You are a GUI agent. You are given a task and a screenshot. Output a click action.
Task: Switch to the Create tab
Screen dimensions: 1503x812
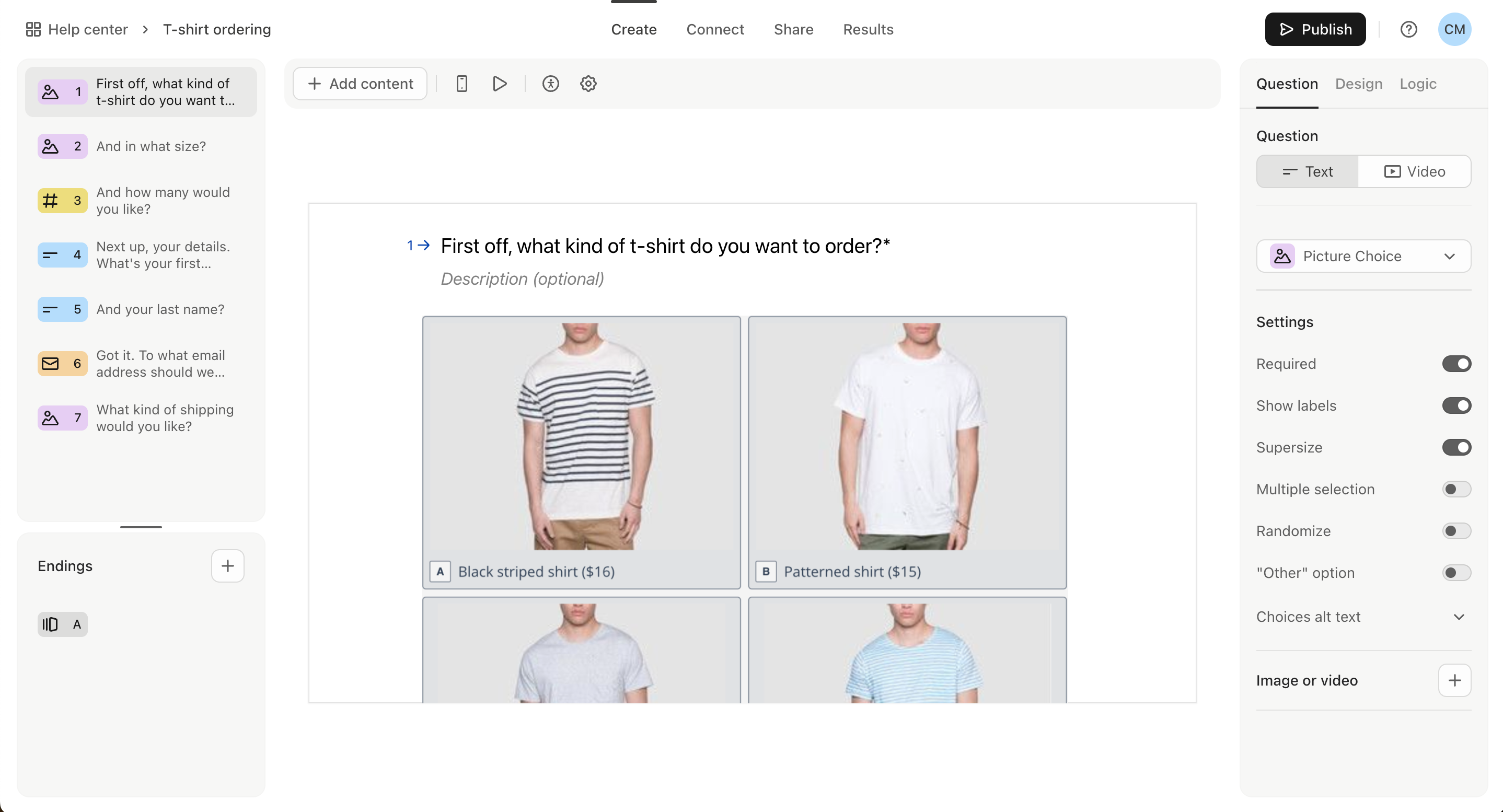pyautogui.click(x=633, y=29)
